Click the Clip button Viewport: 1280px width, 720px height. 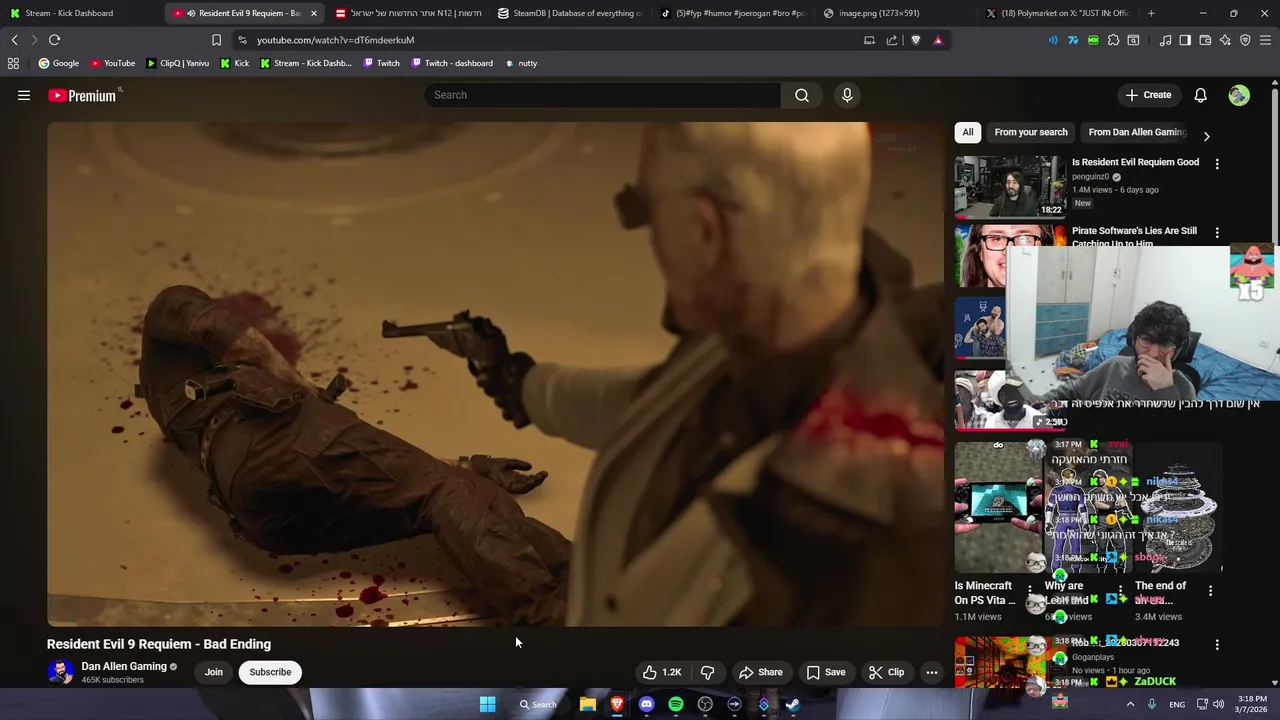[886, 672]
